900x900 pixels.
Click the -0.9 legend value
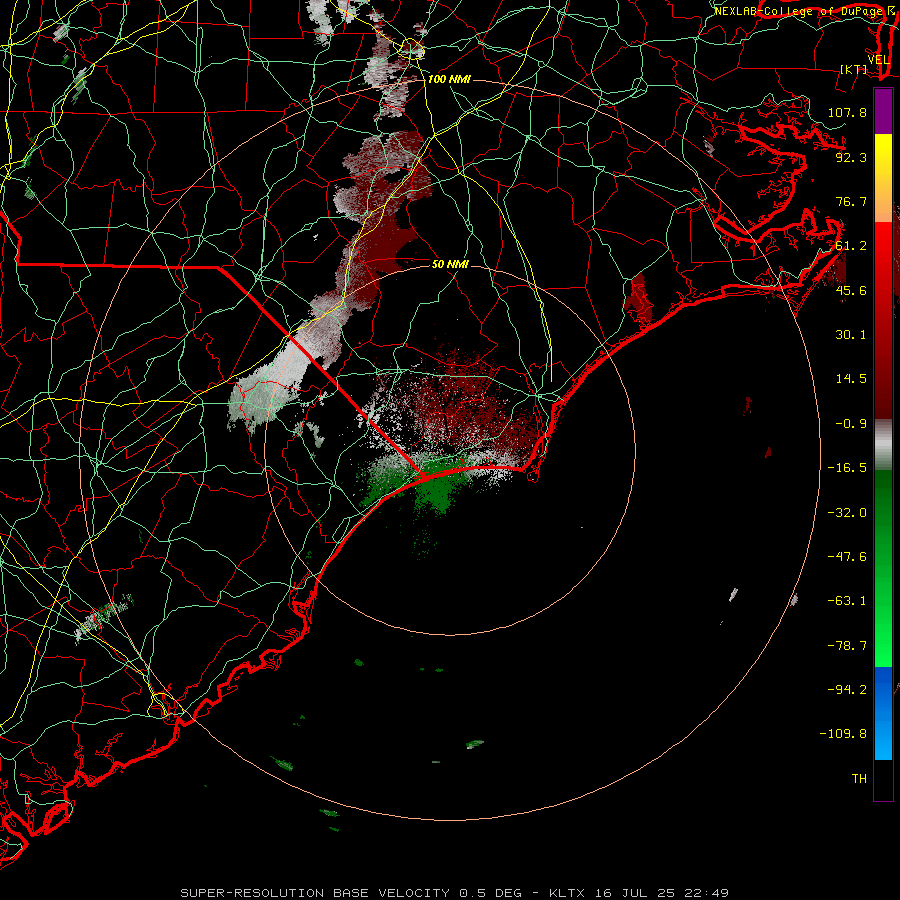[851, 424]
